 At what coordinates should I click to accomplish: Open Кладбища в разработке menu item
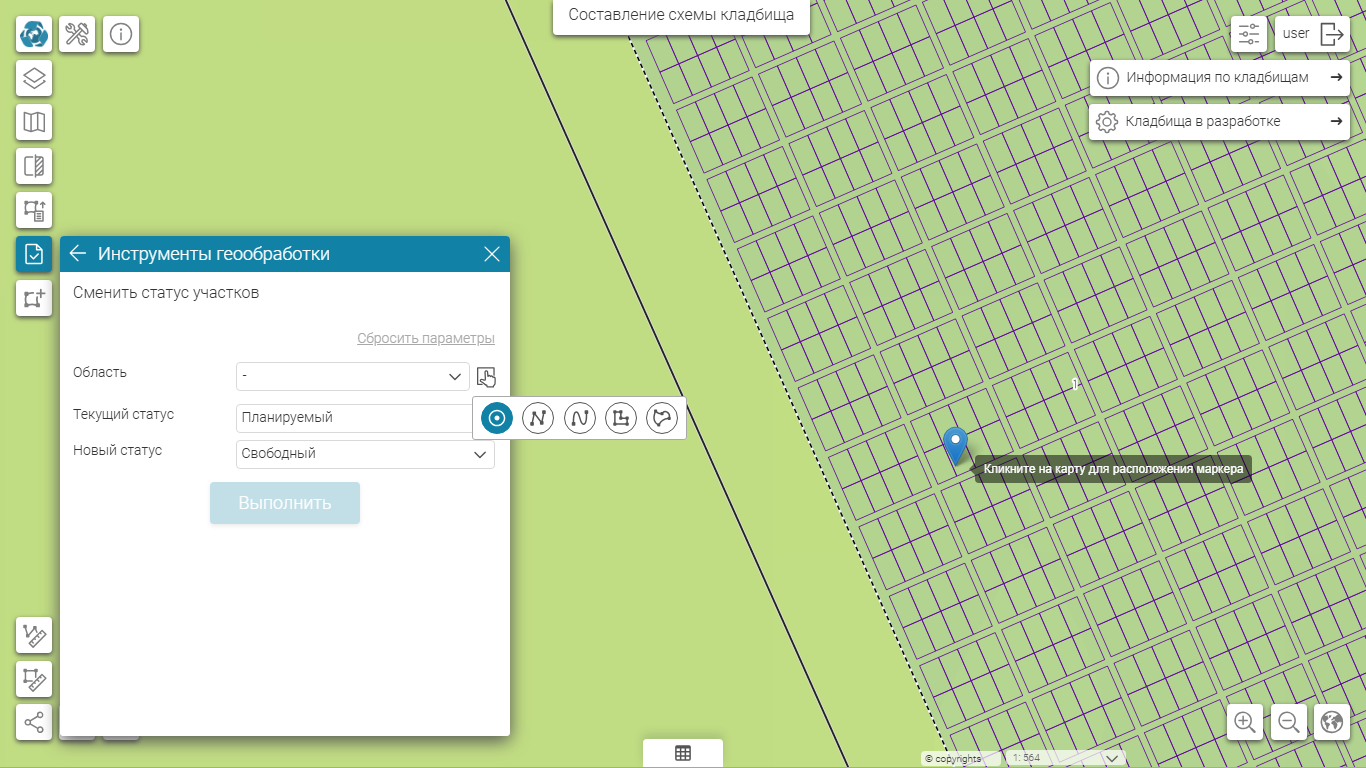coord(1219,121)
